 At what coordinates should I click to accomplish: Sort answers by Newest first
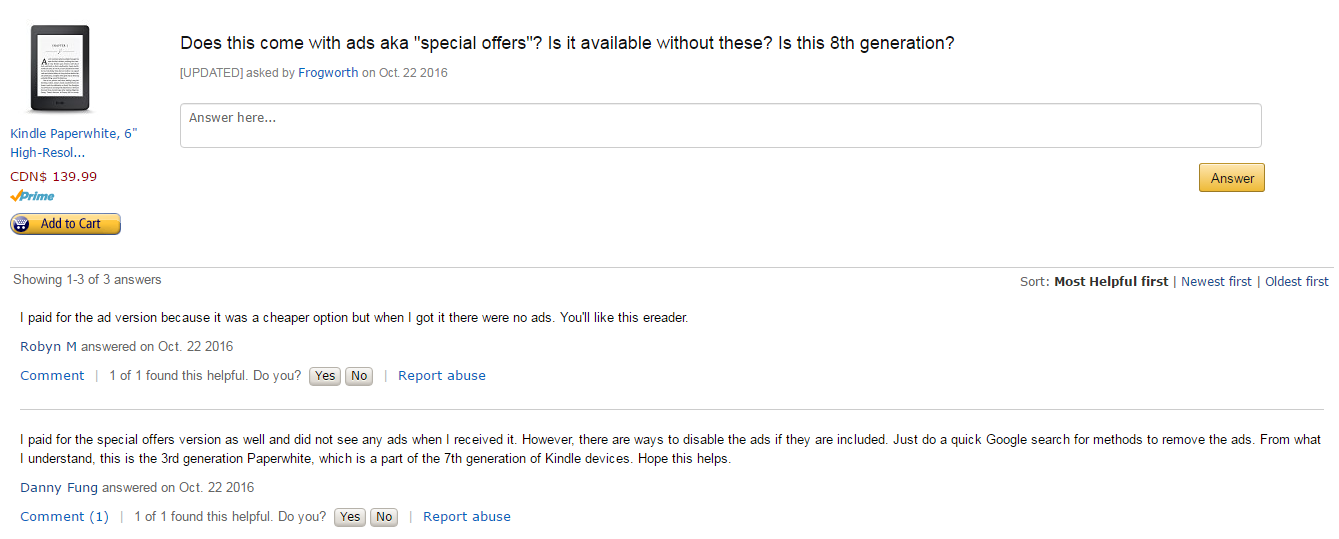1216,282
